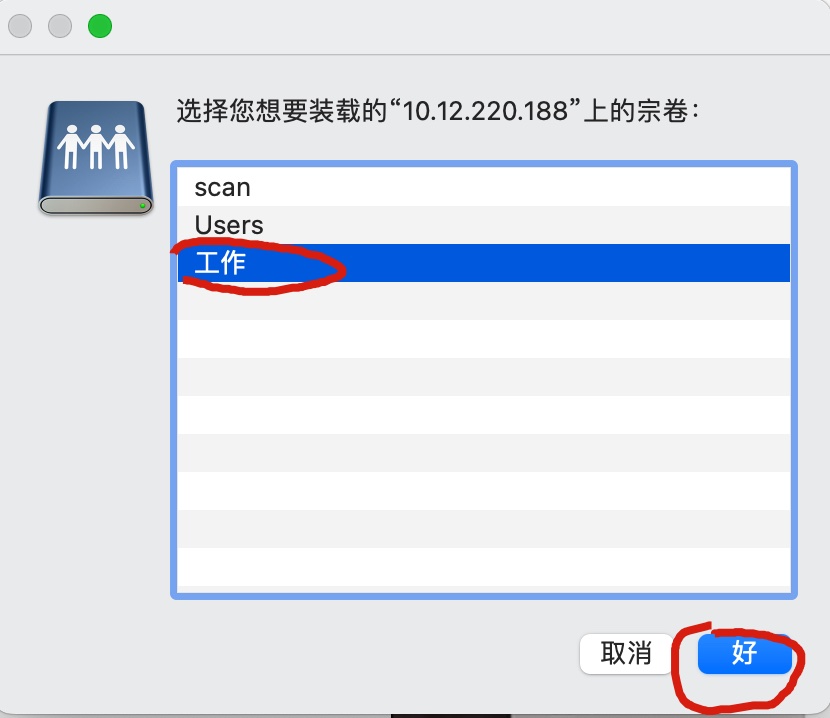
Task: Select the Users volume in the list
Action: point(483,225)
